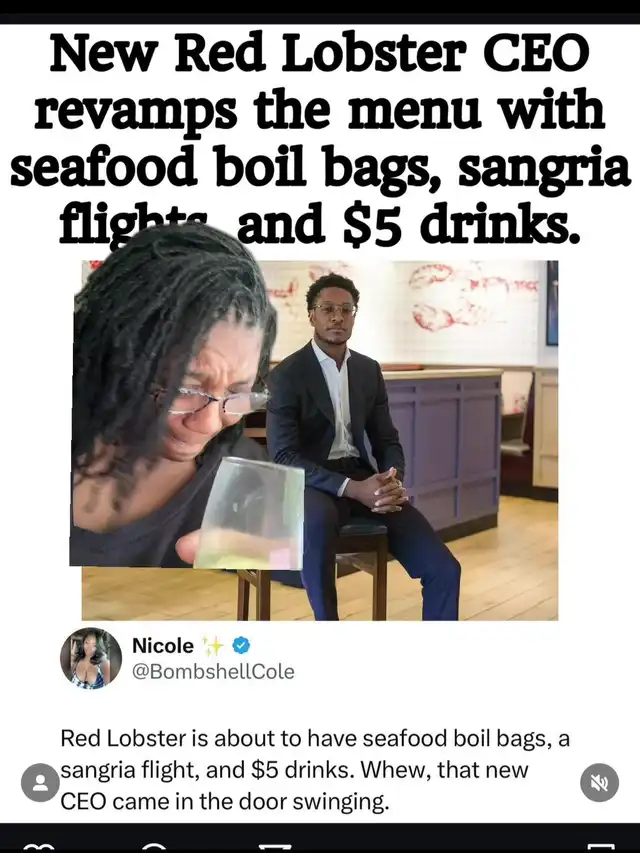This screenshot has width=640, height=853.
Task: Tap the cut-off center icon in bottom bar
Action: [275, 848]
